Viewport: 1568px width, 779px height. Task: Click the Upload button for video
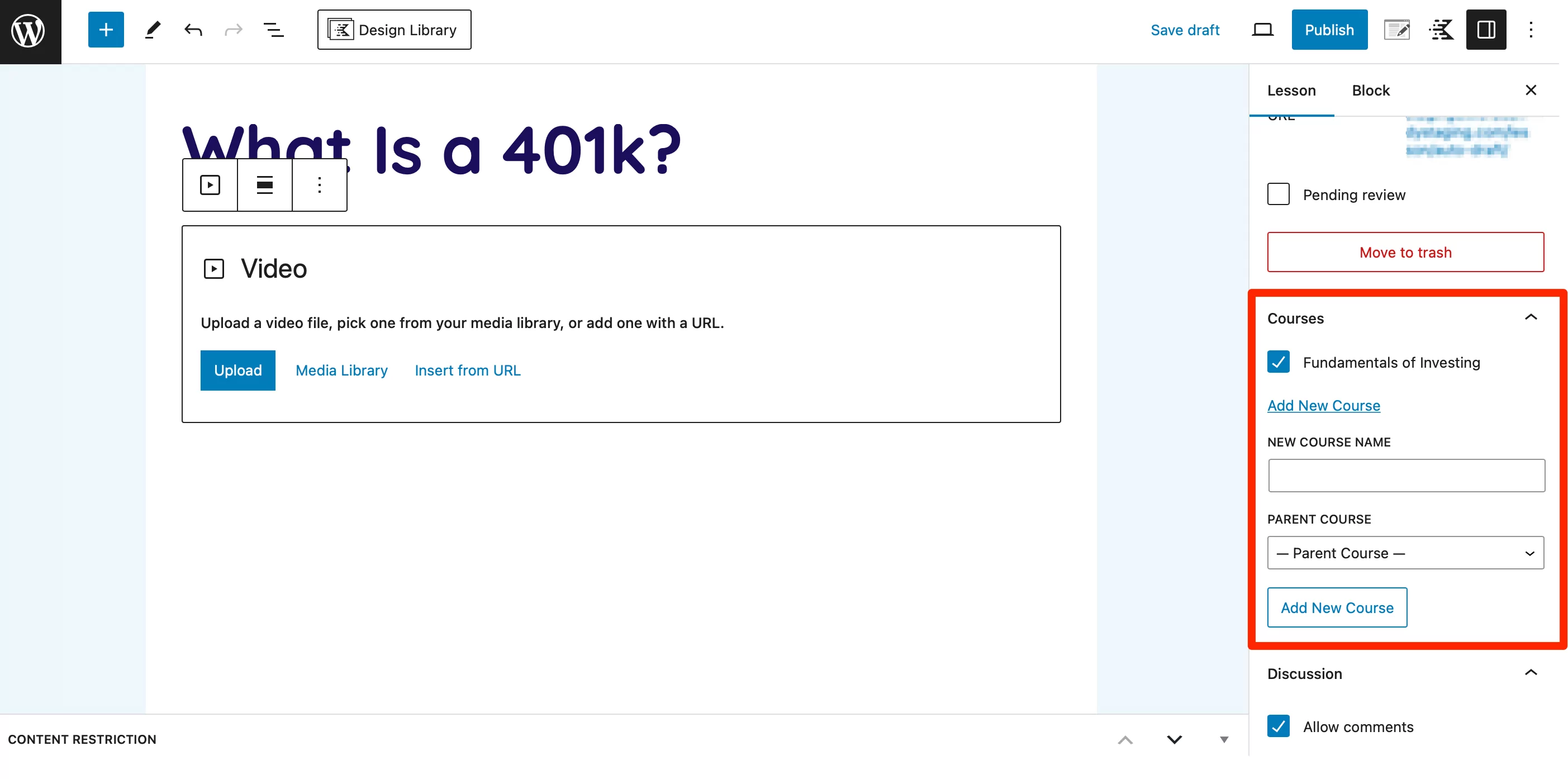point(238,370)
